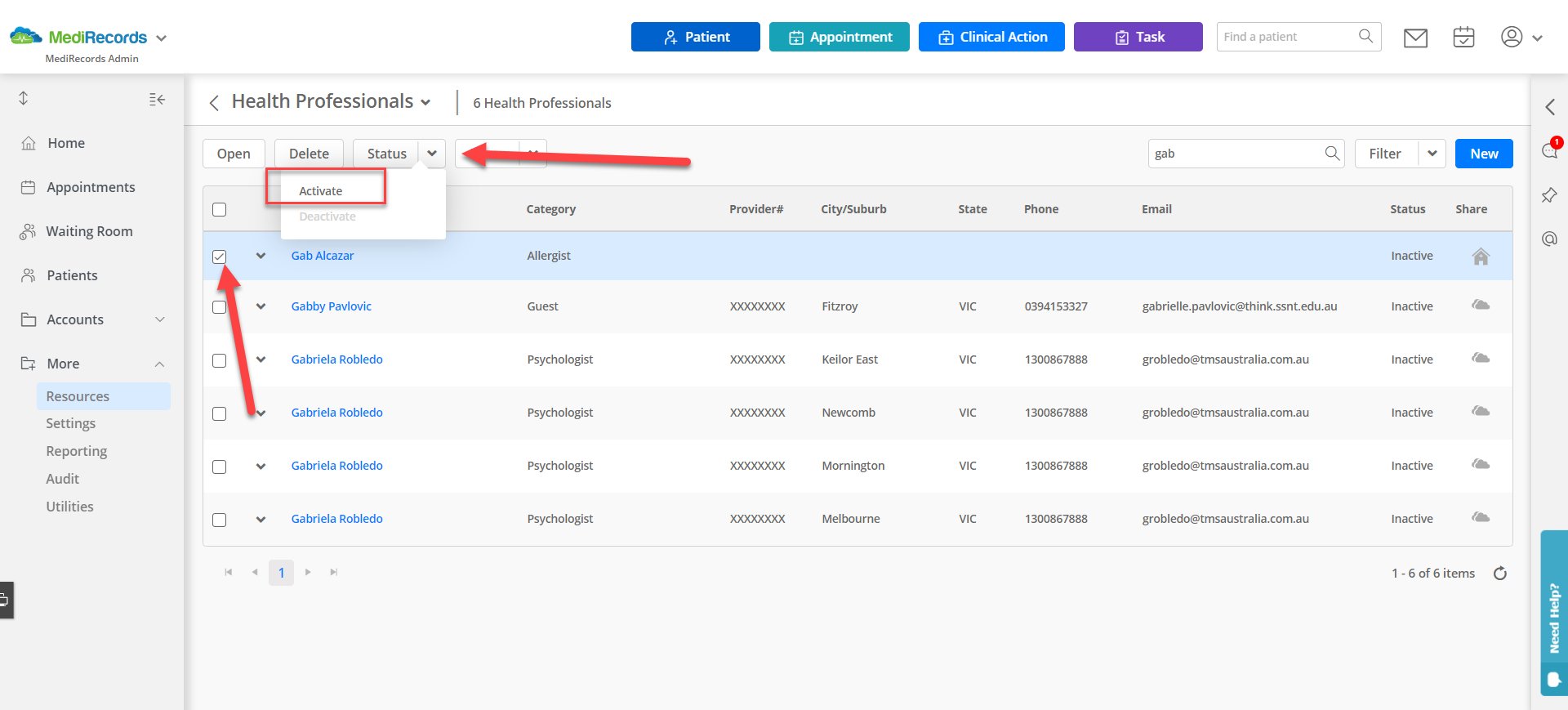
Task: Refresh the list with the reload icon
Action: (x=1500, y=573)
